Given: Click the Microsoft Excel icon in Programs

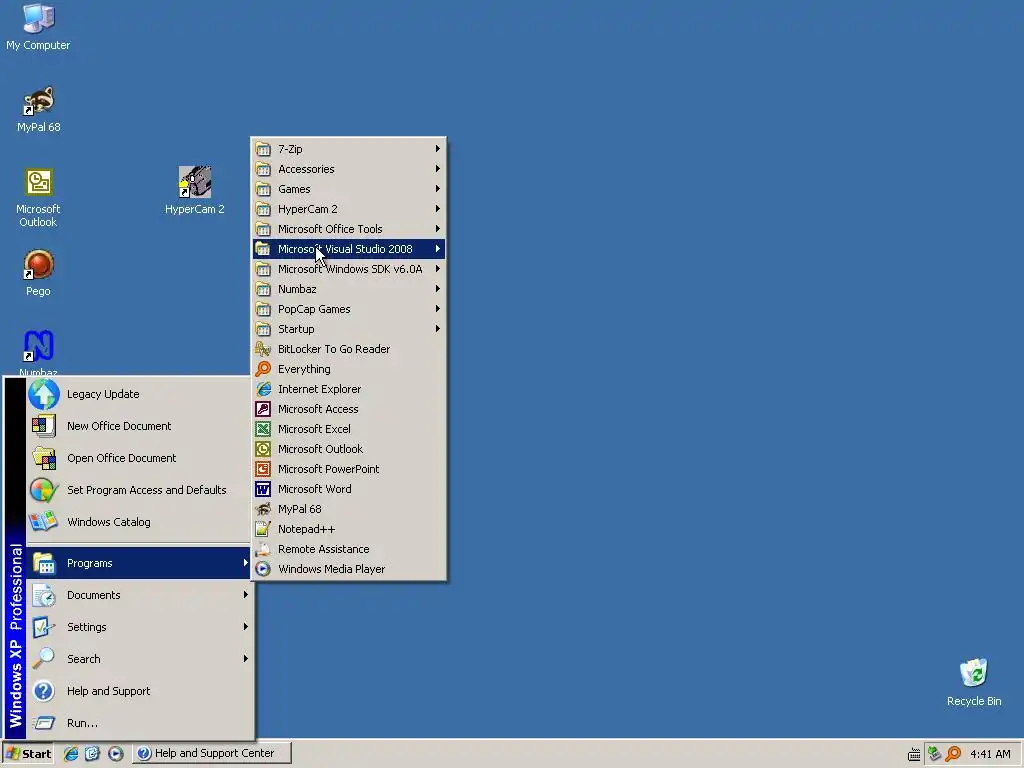Looking at the screenshot, I should [x=263, y=429].
